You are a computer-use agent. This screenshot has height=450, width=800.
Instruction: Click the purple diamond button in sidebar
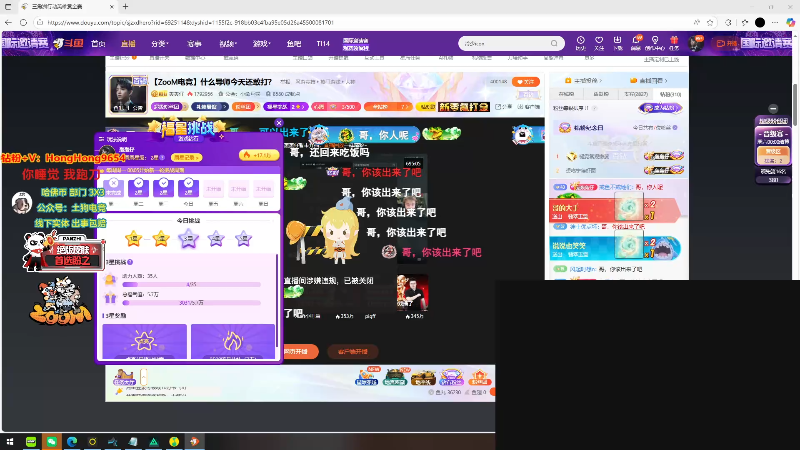click(660, 108)
